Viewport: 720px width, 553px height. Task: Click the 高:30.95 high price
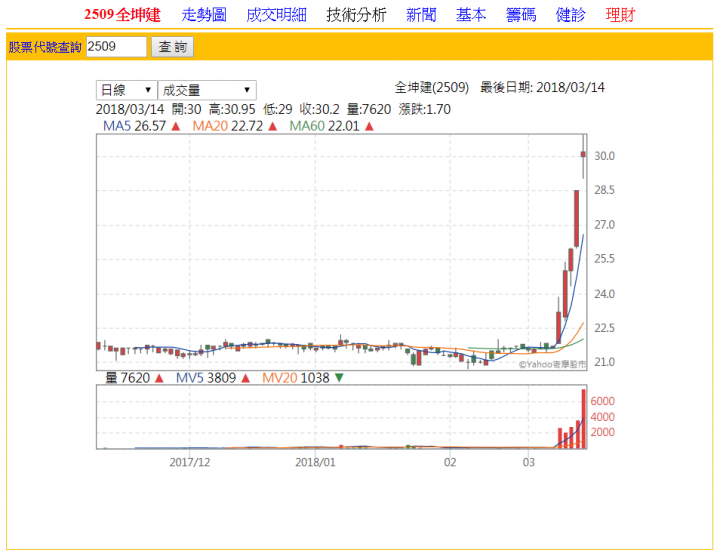[x=232, y=109]
